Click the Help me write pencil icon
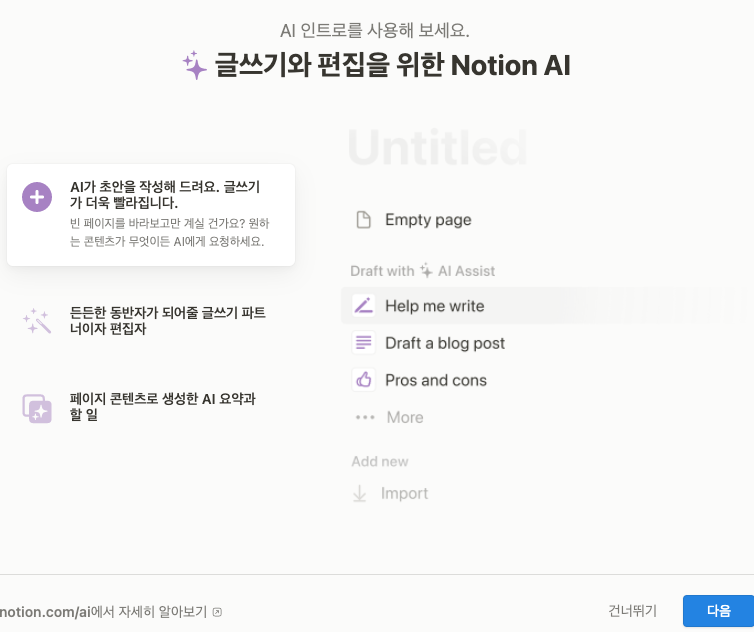Viewport: 754px width, 632px height. (364, 306)
